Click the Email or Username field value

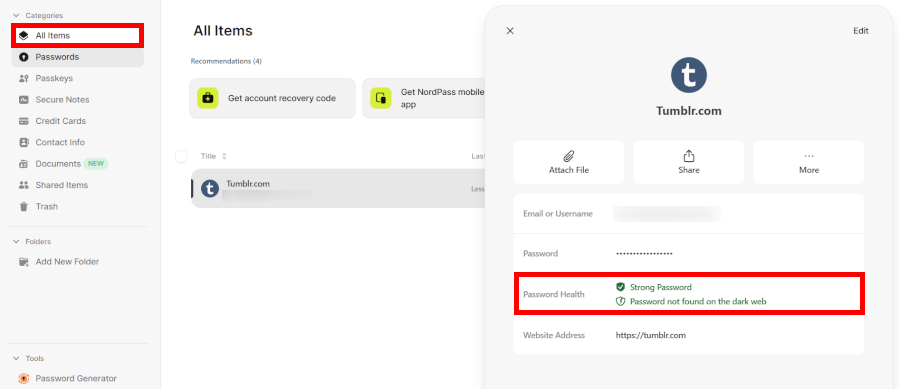coord(667,213)
